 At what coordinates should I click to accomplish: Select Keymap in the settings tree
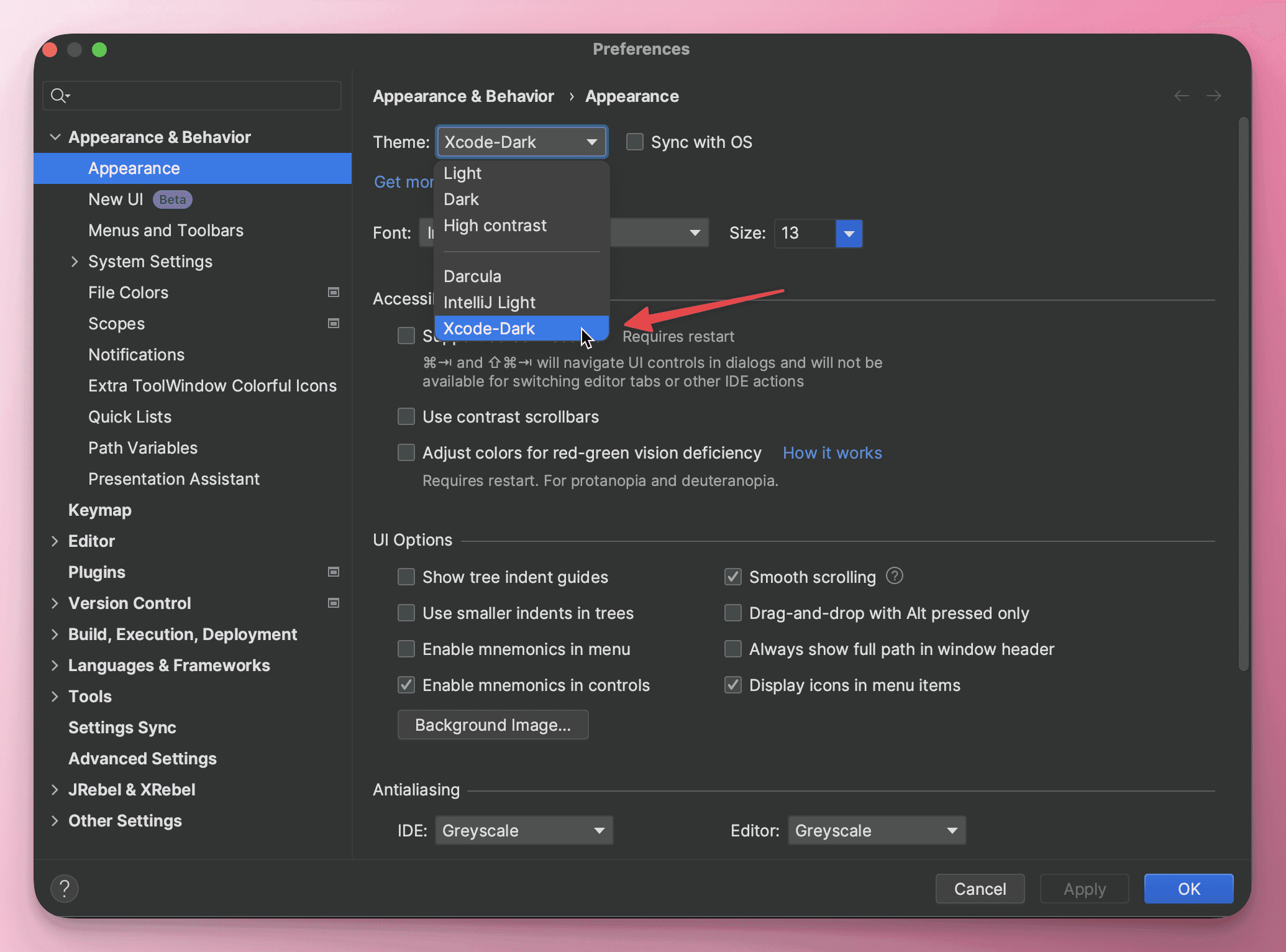99,510
